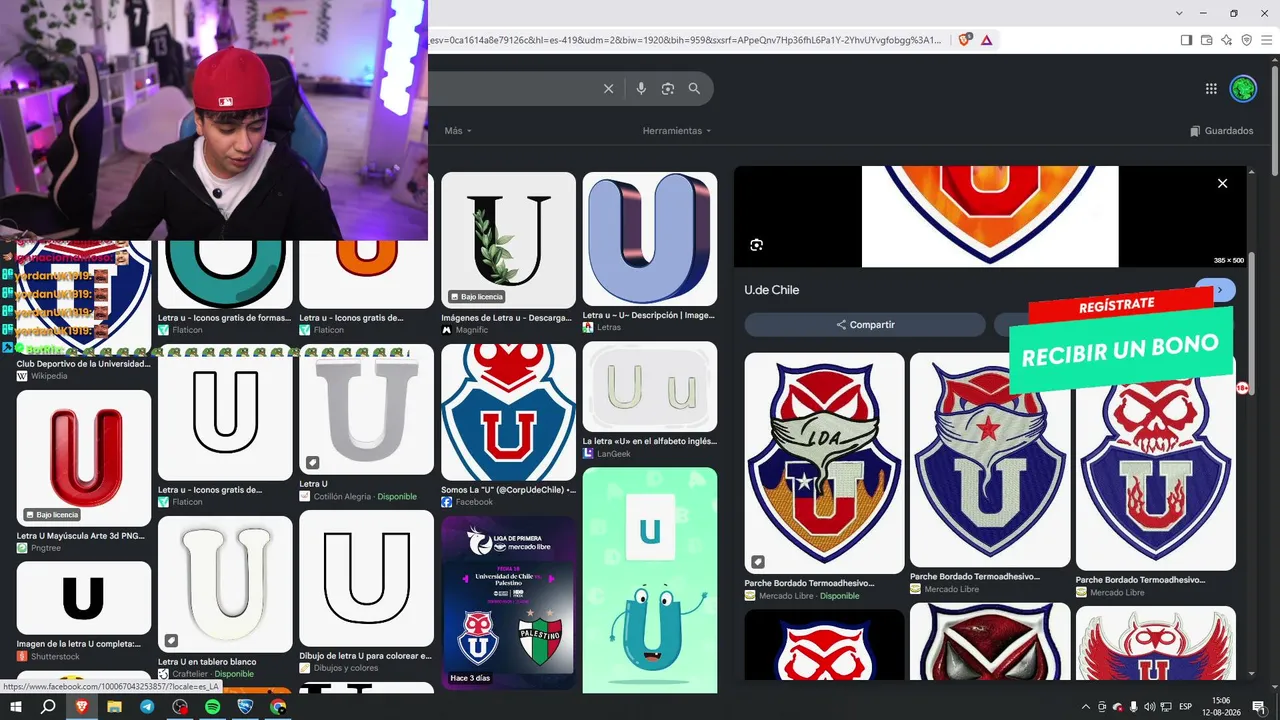This screenshot has height=720, width=1280.
Task: Open the Brave VPN shield icon
Action: tap(1246, 40)
